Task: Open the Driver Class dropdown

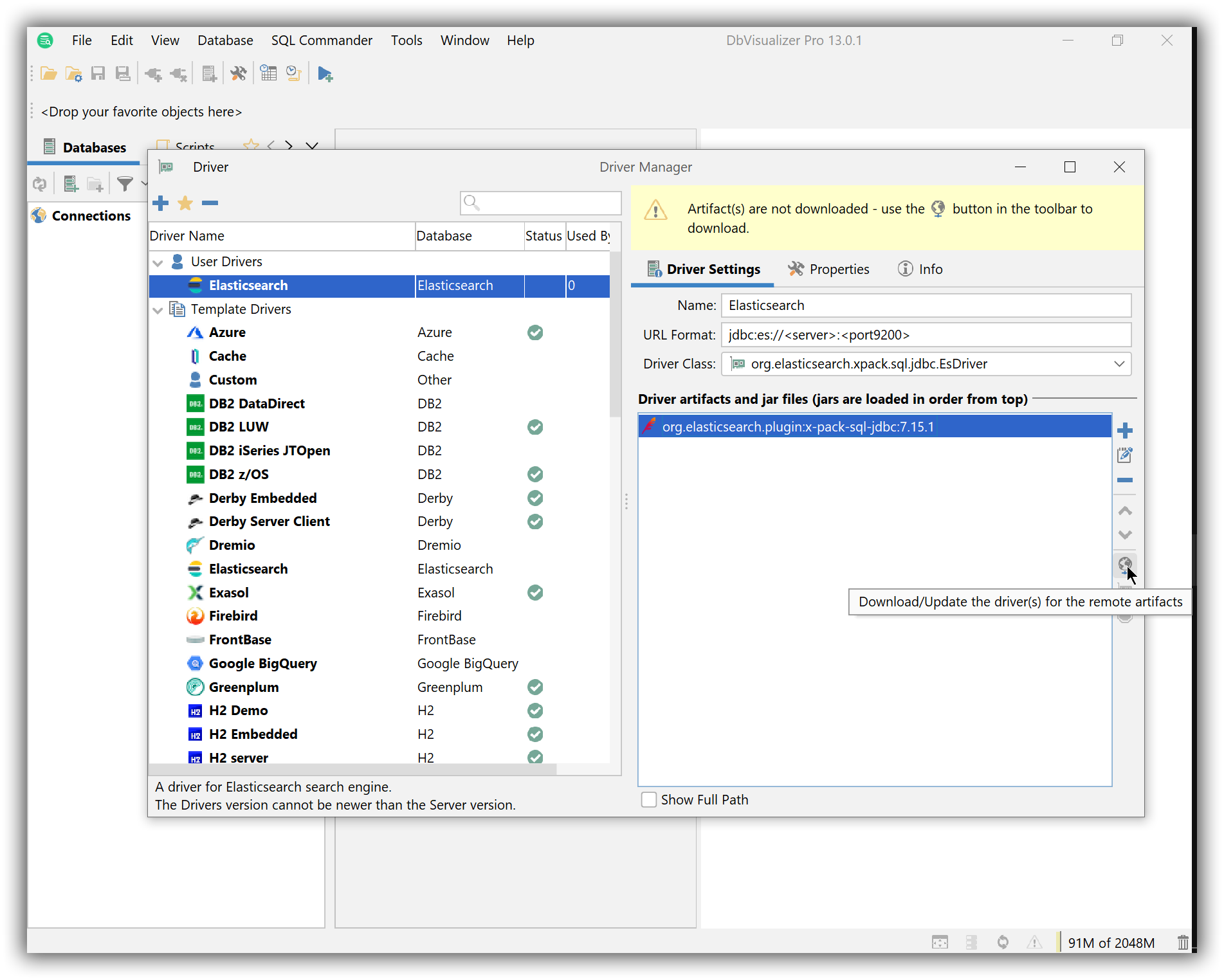Action: click(x=1121, y=364)
